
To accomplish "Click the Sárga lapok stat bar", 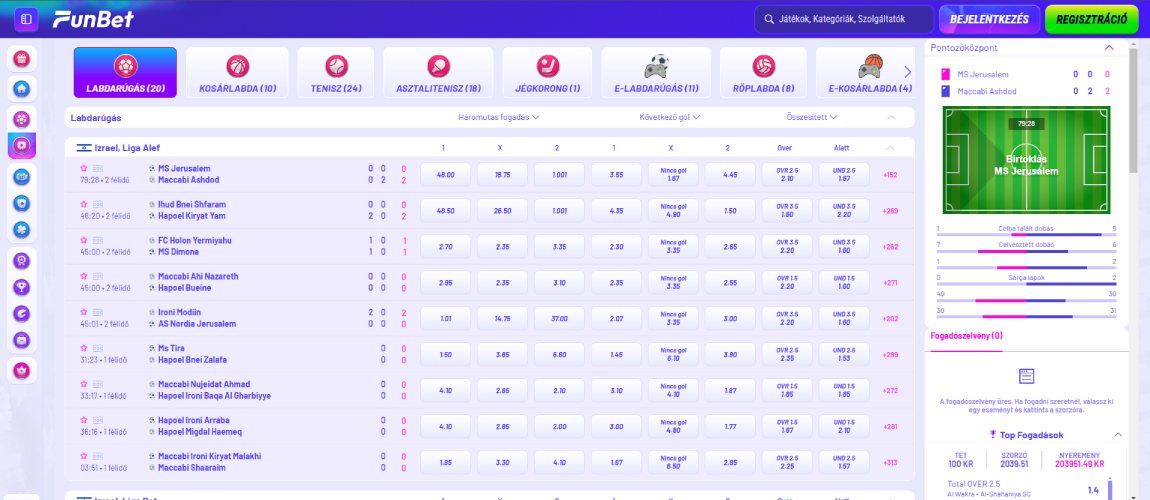I will tap(1026, 282).
